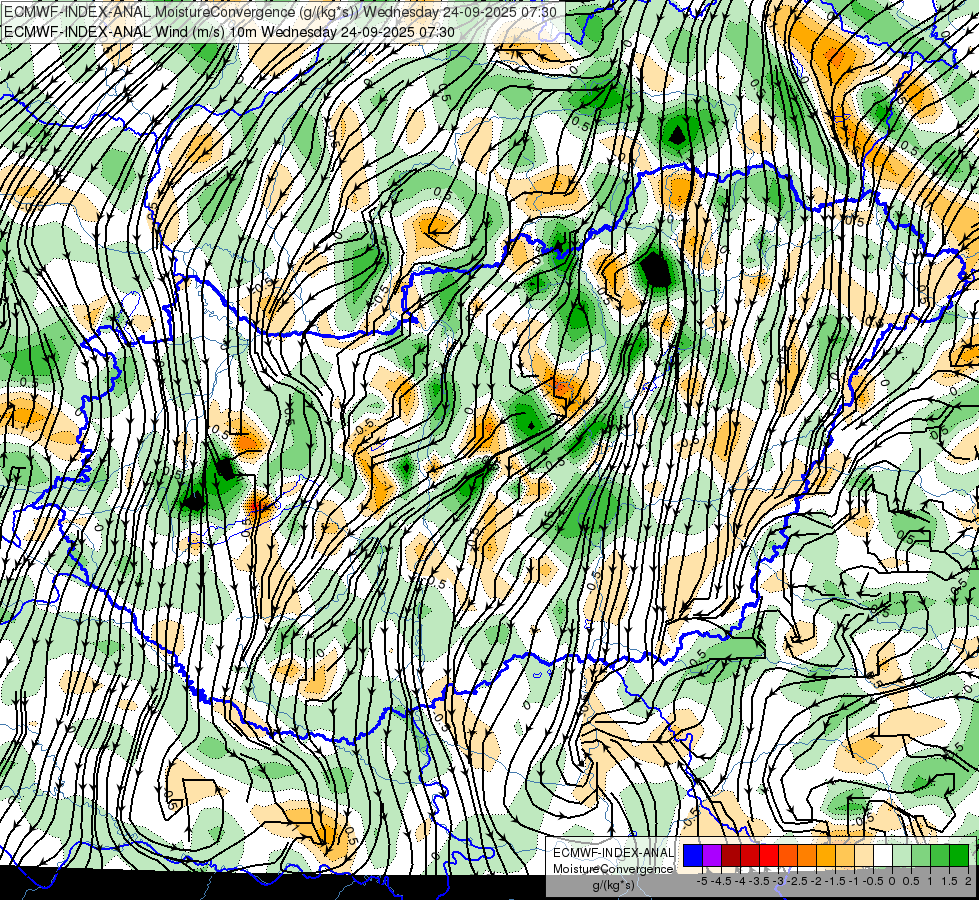The width and height of the screenshot is (979, 900).
Task: Pick the medium green legend swatch between 1 and 1.5
Action: tap(940, 855)
